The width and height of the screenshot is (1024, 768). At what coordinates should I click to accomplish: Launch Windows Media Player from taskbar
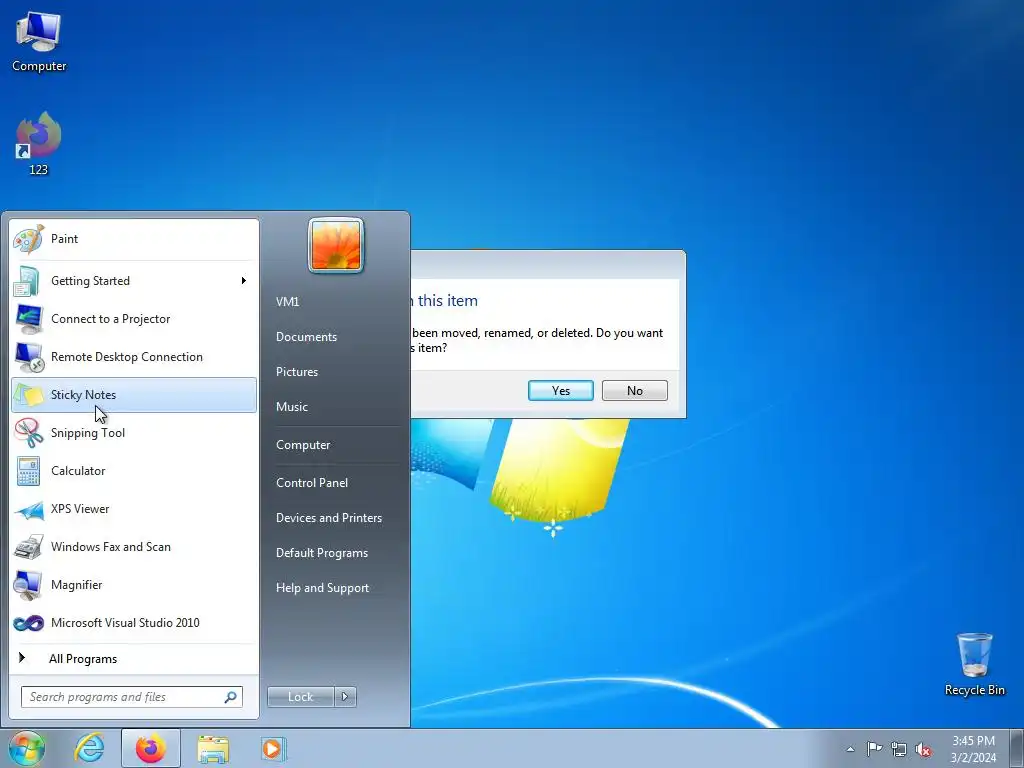point(273,748)
